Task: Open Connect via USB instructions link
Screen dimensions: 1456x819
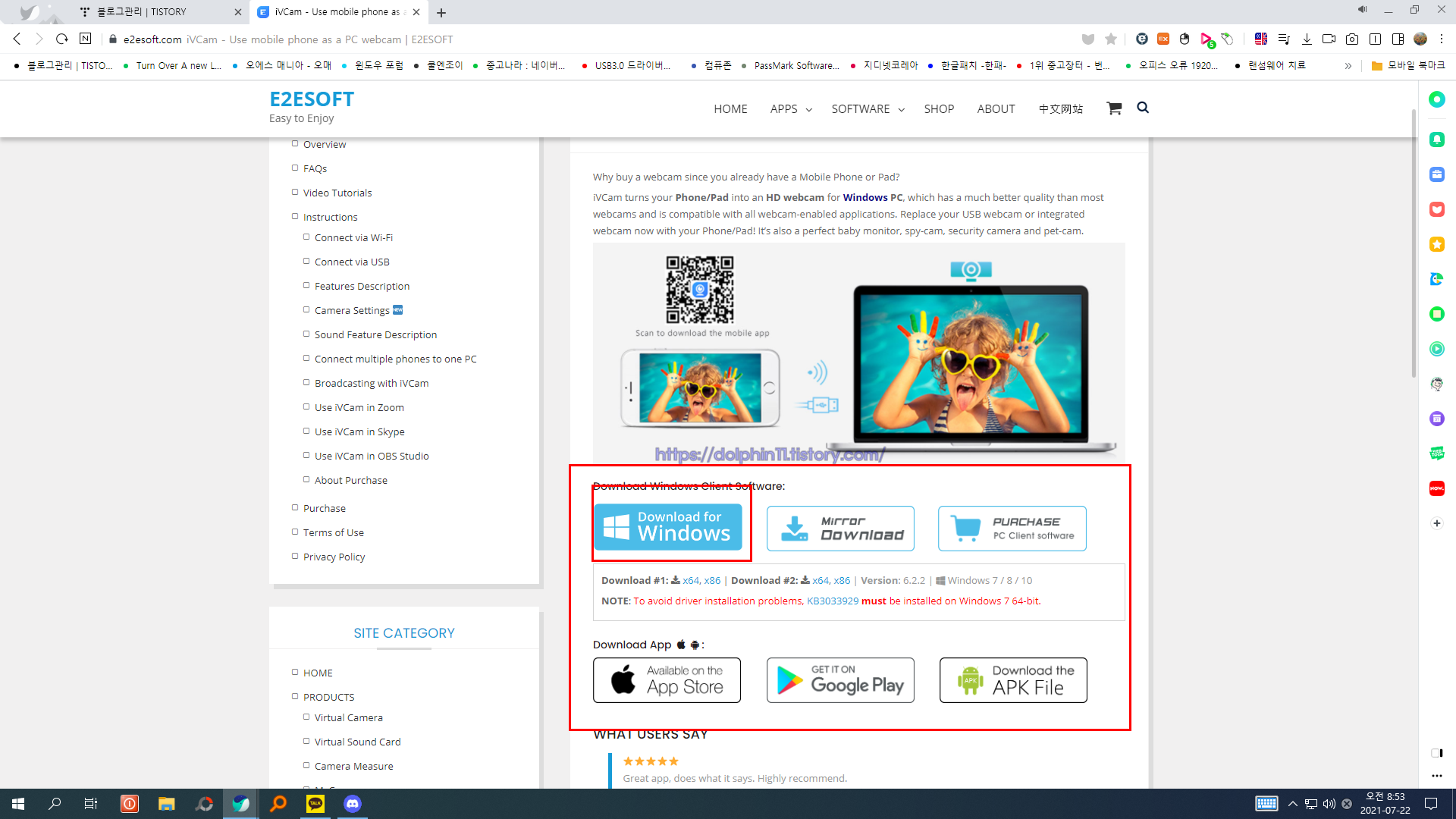Action: point(352,262)
